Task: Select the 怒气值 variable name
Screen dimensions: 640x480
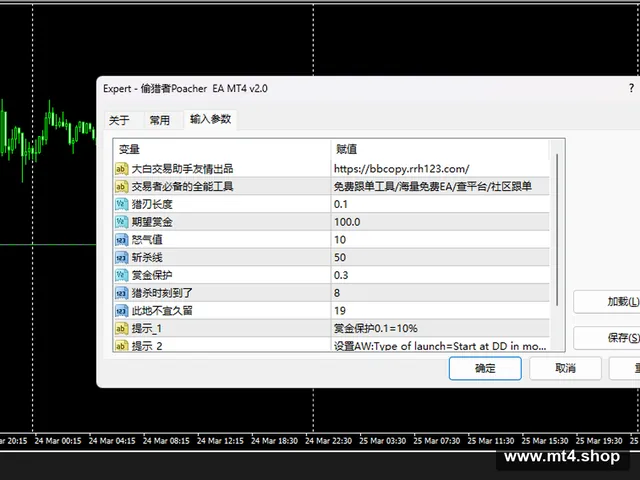Action: (x=147, y=240)
